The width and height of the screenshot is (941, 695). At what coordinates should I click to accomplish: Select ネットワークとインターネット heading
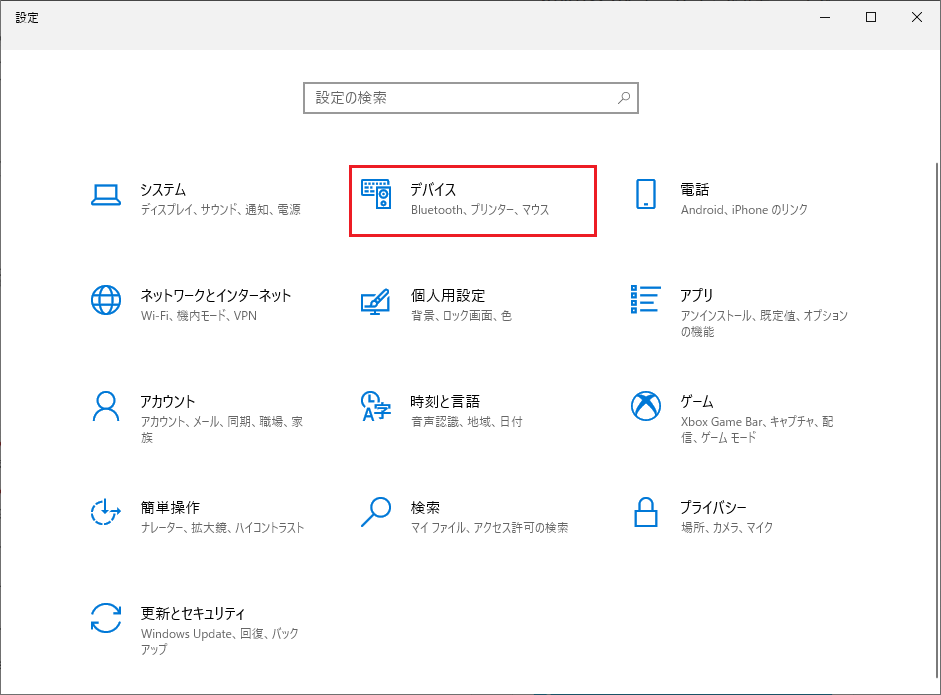pos(215,295)
